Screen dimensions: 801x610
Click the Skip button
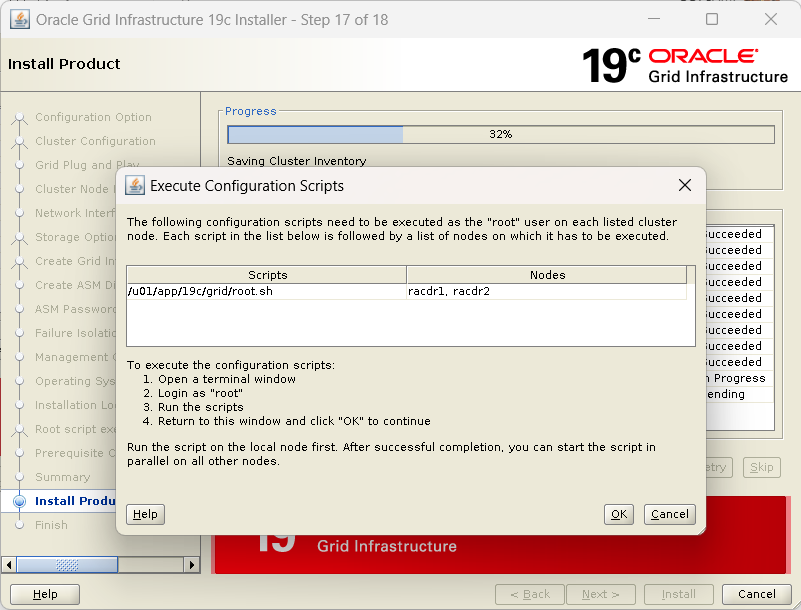coord(761,467)
